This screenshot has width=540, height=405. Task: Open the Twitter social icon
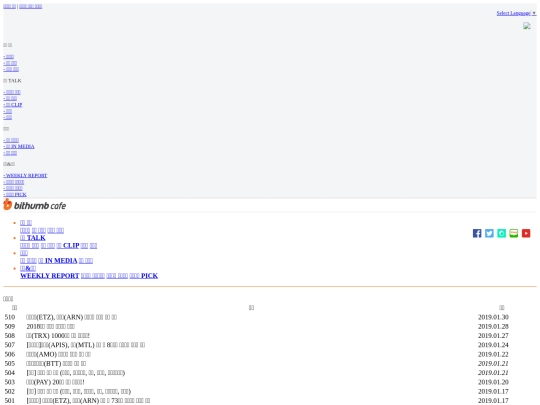click(489, 233)
